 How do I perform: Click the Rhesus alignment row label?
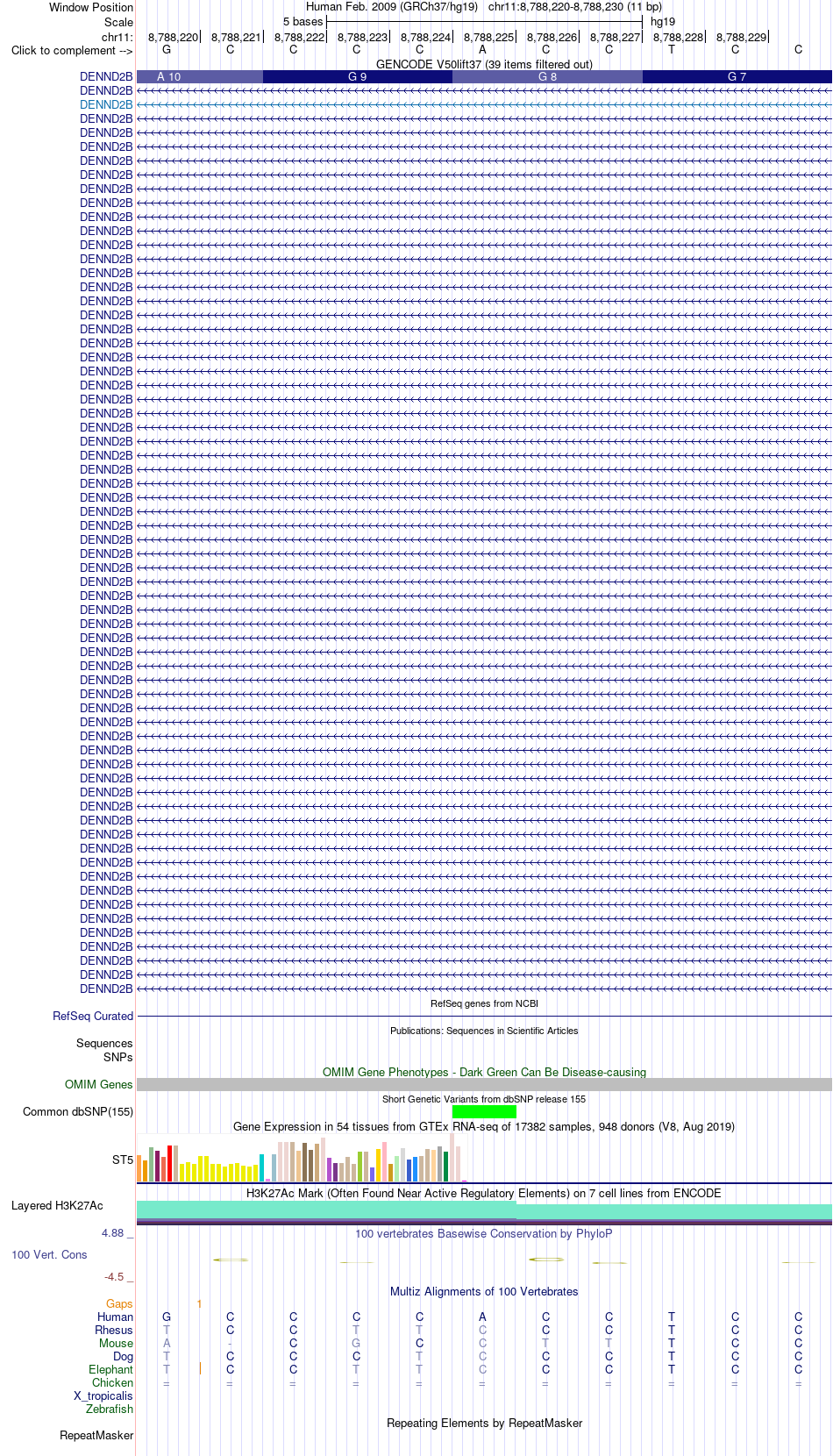(x=114, y=1330)
